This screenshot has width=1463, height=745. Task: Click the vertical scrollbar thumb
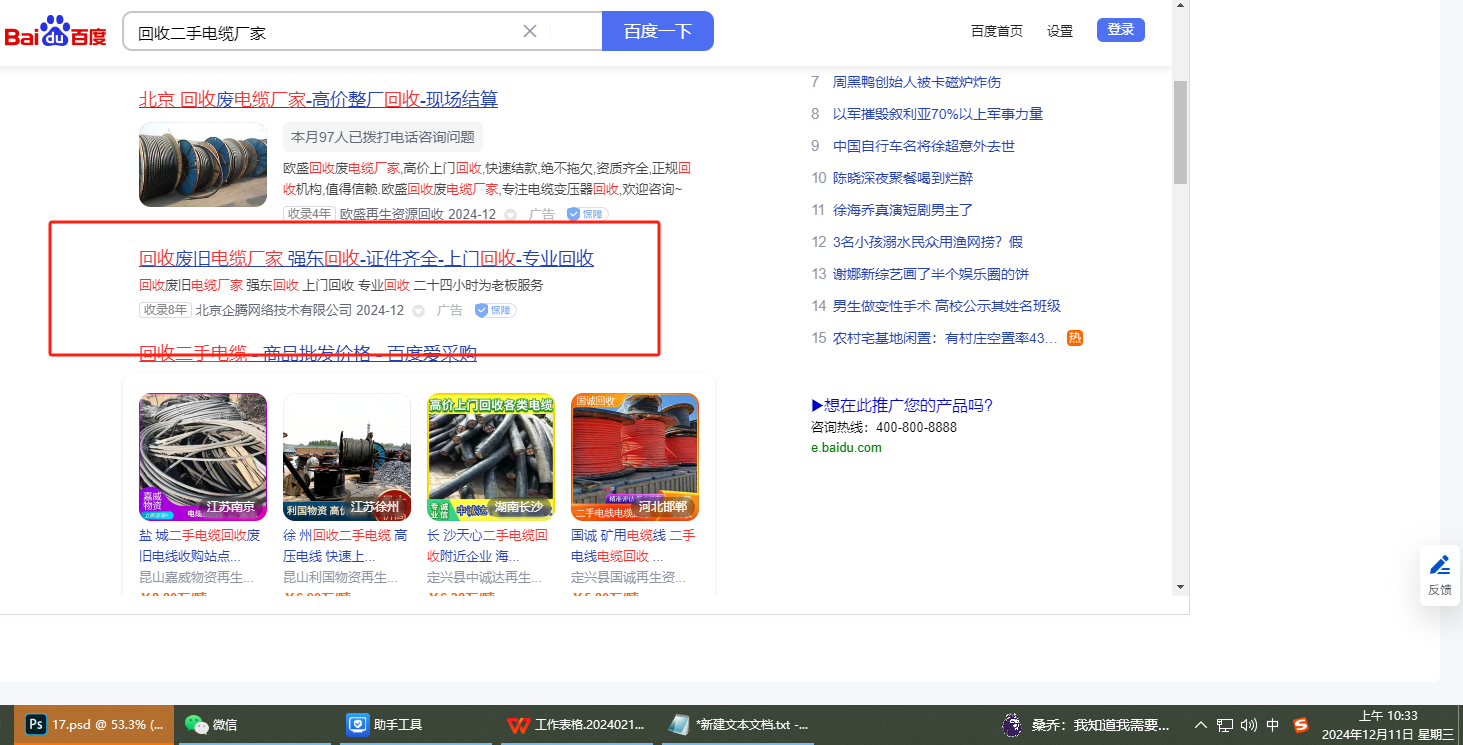(1180, 132)
